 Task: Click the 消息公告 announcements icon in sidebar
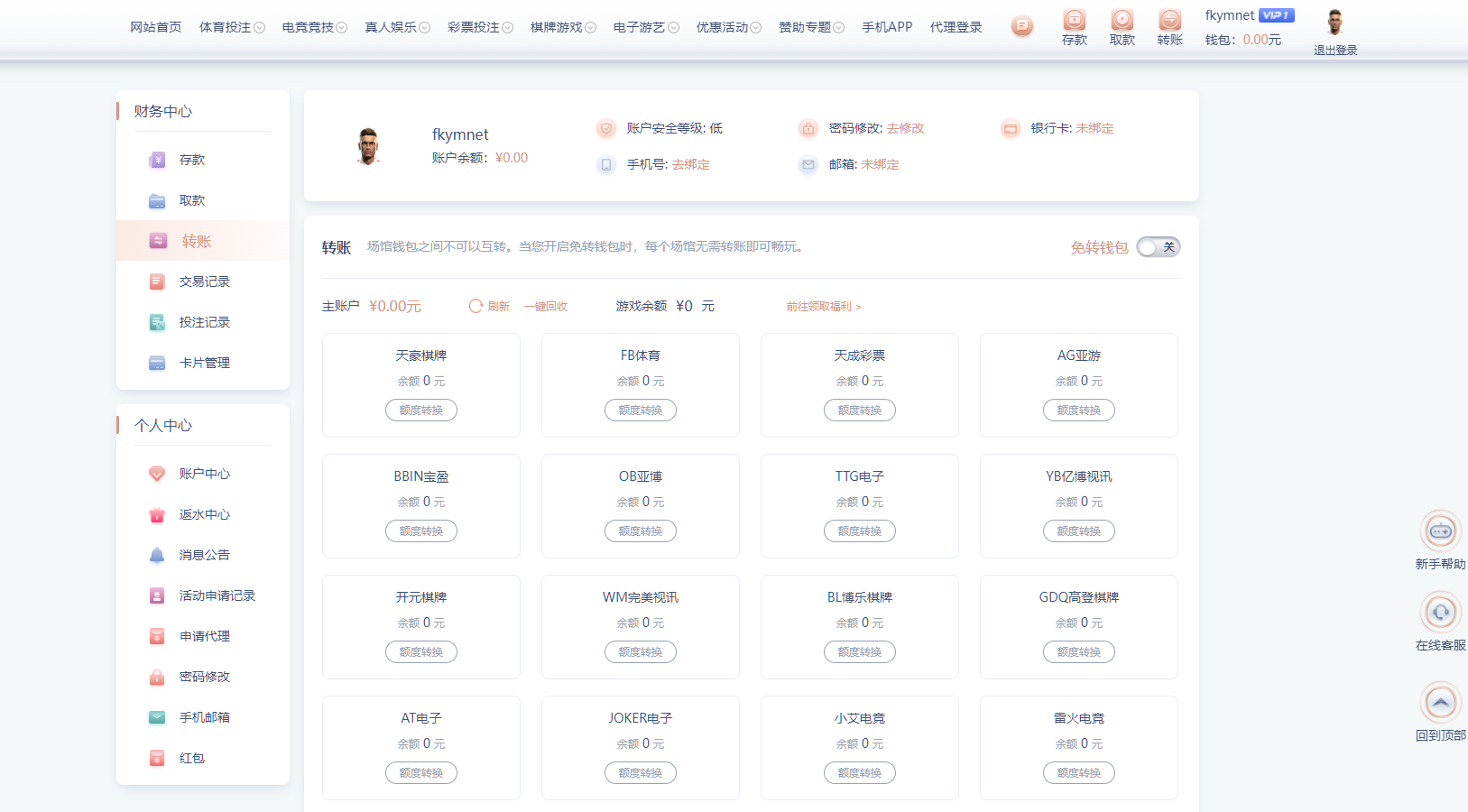coord(157,555)
